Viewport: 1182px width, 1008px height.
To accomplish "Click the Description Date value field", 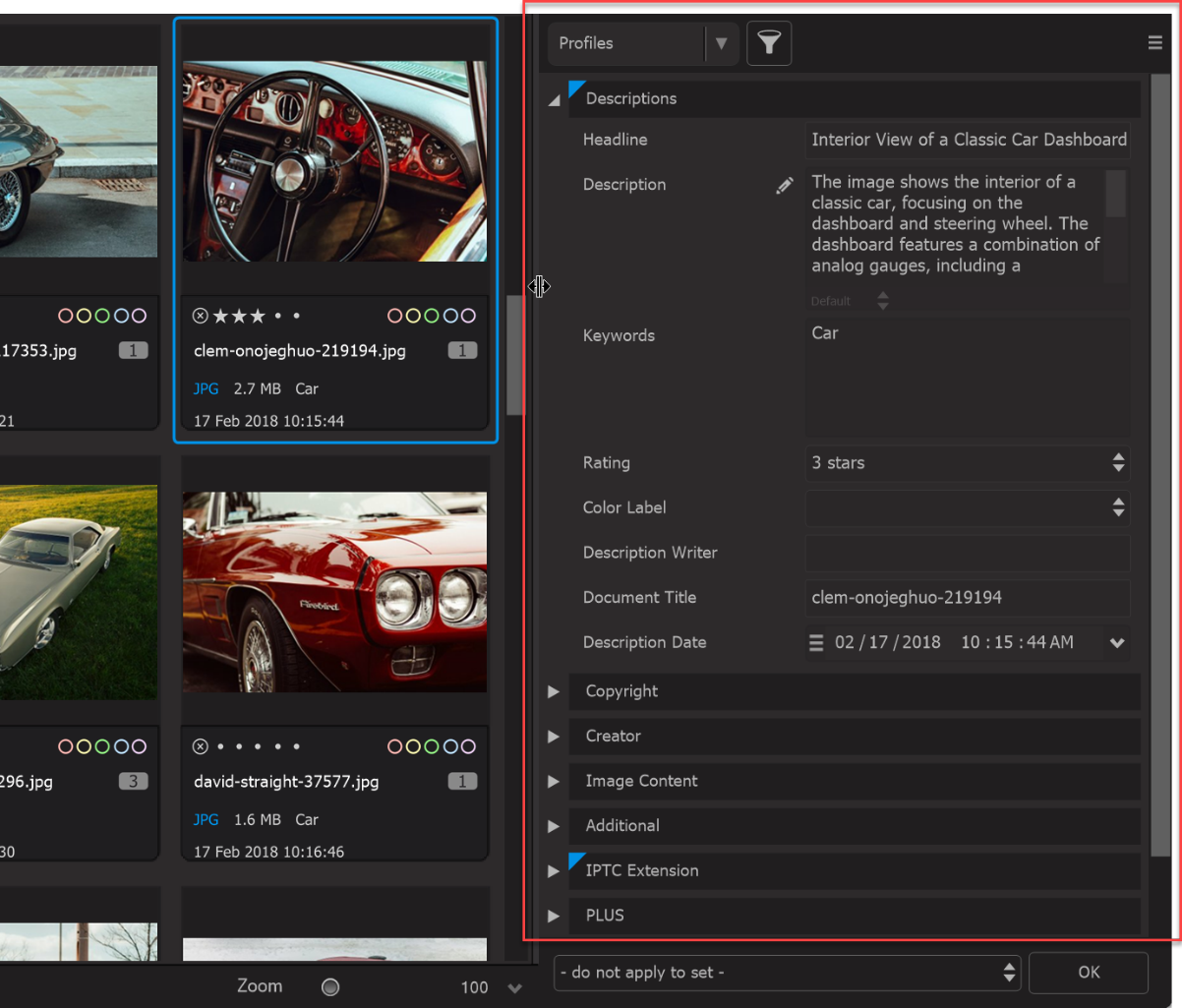I will tap(954, 643).
